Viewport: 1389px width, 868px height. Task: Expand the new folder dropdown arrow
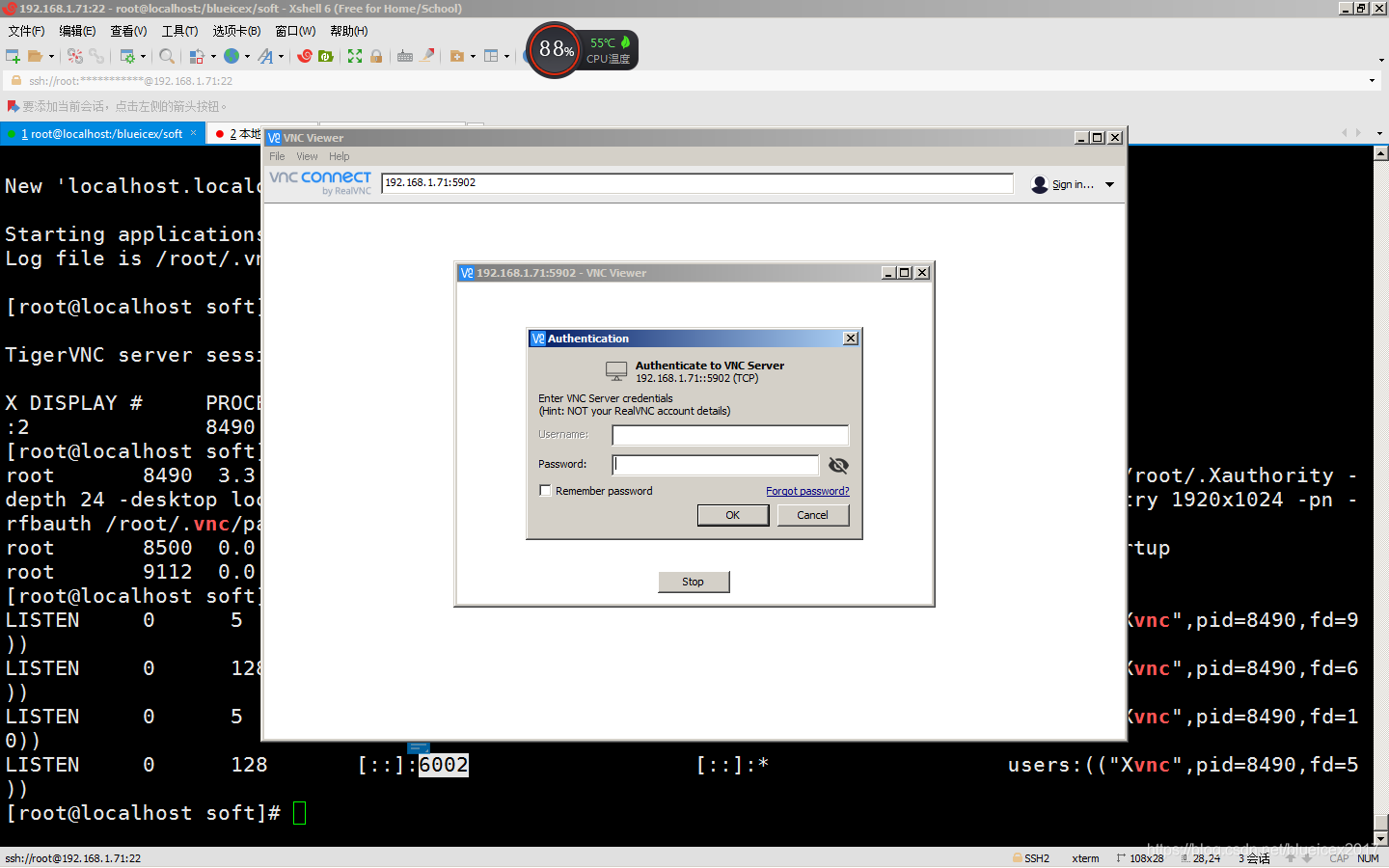point(473,56)
